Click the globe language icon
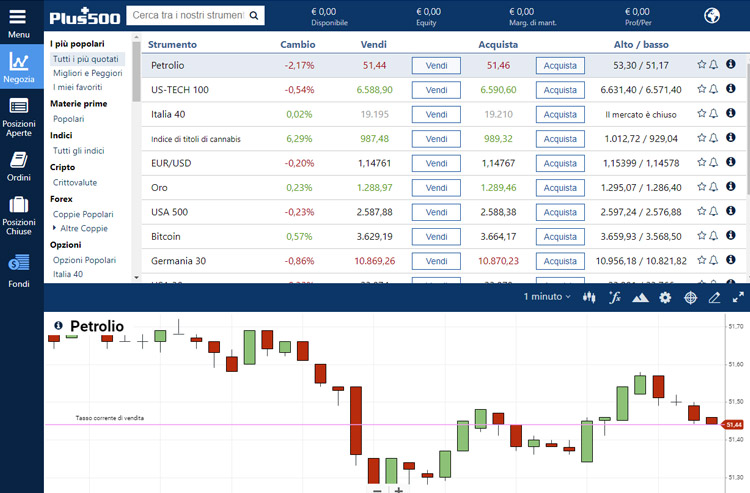 (712, 16)
